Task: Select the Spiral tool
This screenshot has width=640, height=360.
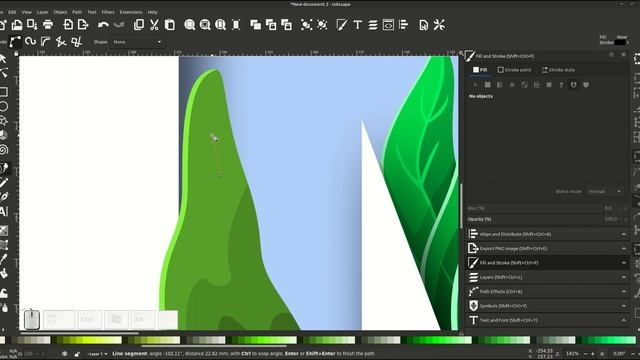Action: click(3, 150)
